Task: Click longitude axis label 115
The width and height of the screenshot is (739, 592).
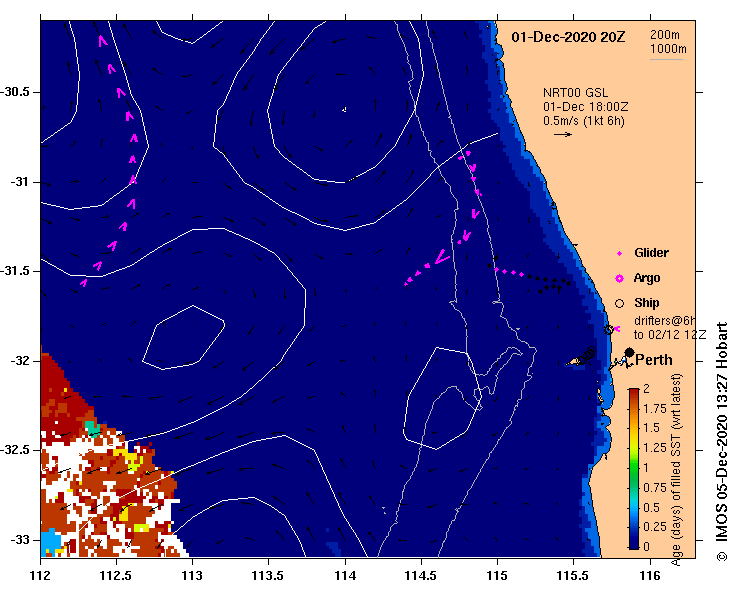Action: click(x=497, y=576)
